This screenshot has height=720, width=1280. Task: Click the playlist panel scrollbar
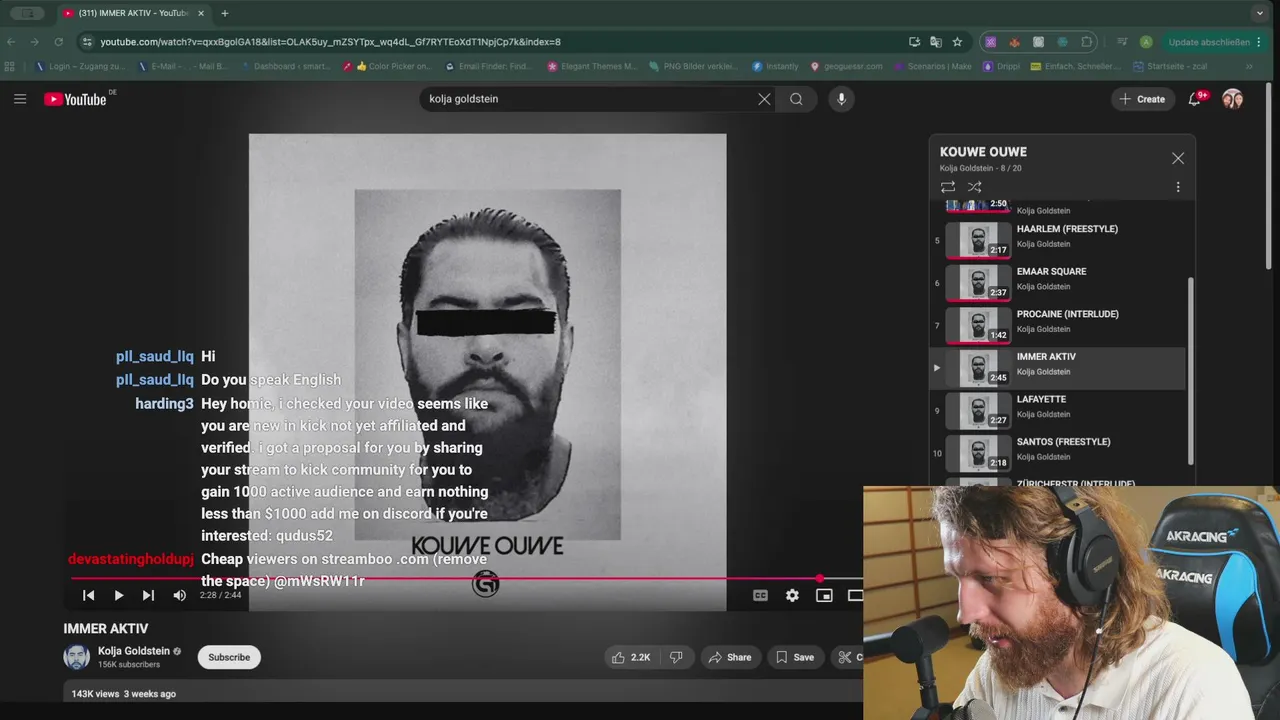pyautogui.click(x=1190, y=371)
